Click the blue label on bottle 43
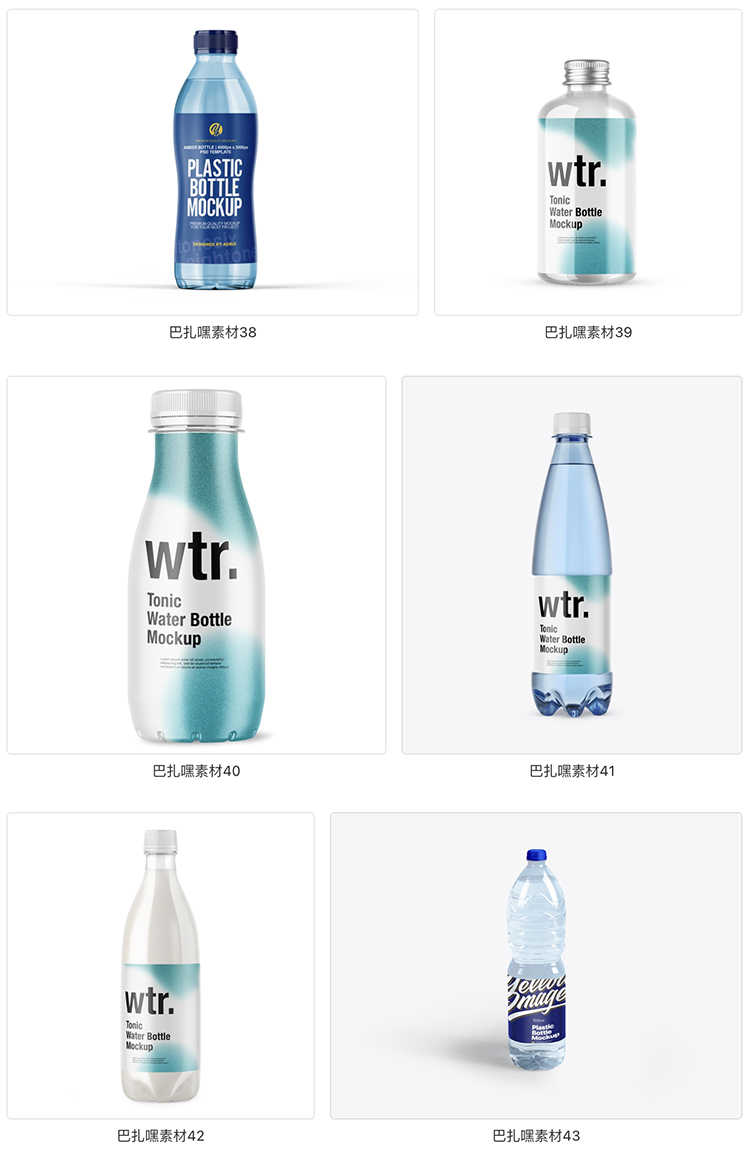The width and height of the screenshot is (750, 1151). pos(536,1003)
